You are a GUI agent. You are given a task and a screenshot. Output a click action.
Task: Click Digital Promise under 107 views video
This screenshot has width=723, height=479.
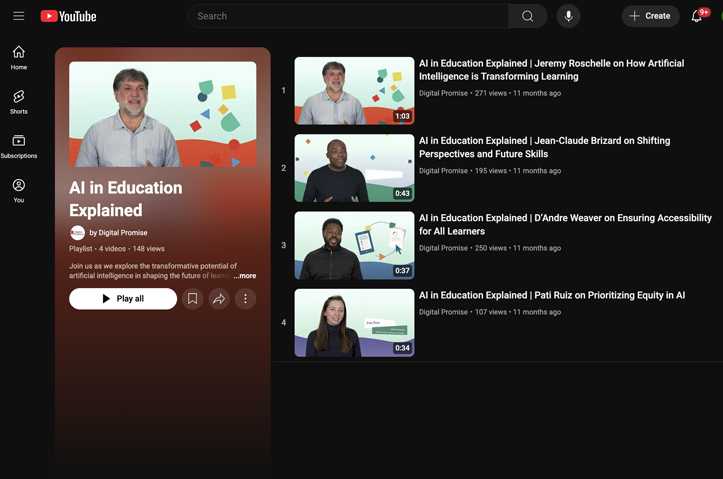click(x=443, y=312)
